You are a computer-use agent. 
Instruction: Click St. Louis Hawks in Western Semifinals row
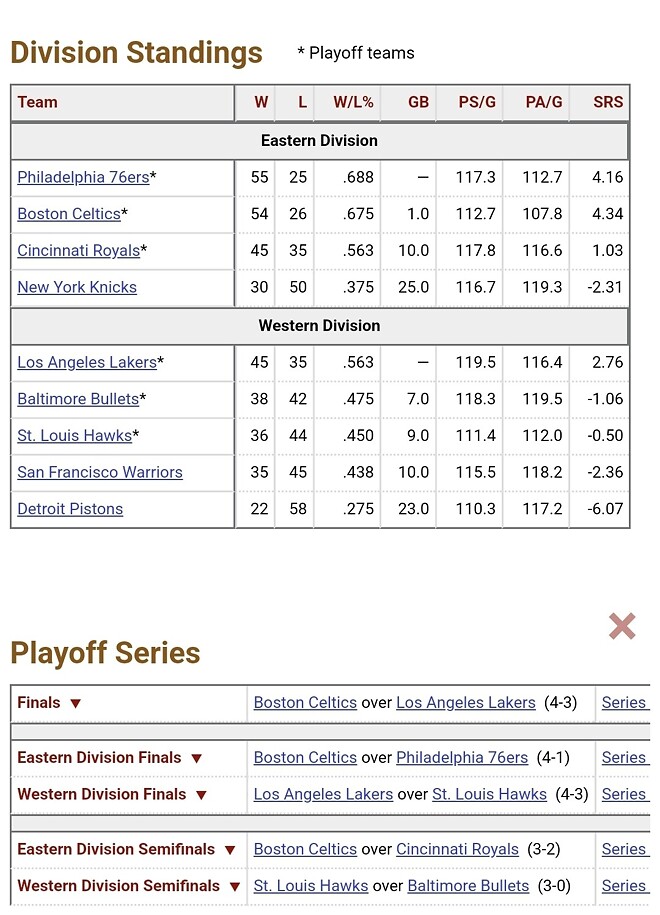point(311,886)
